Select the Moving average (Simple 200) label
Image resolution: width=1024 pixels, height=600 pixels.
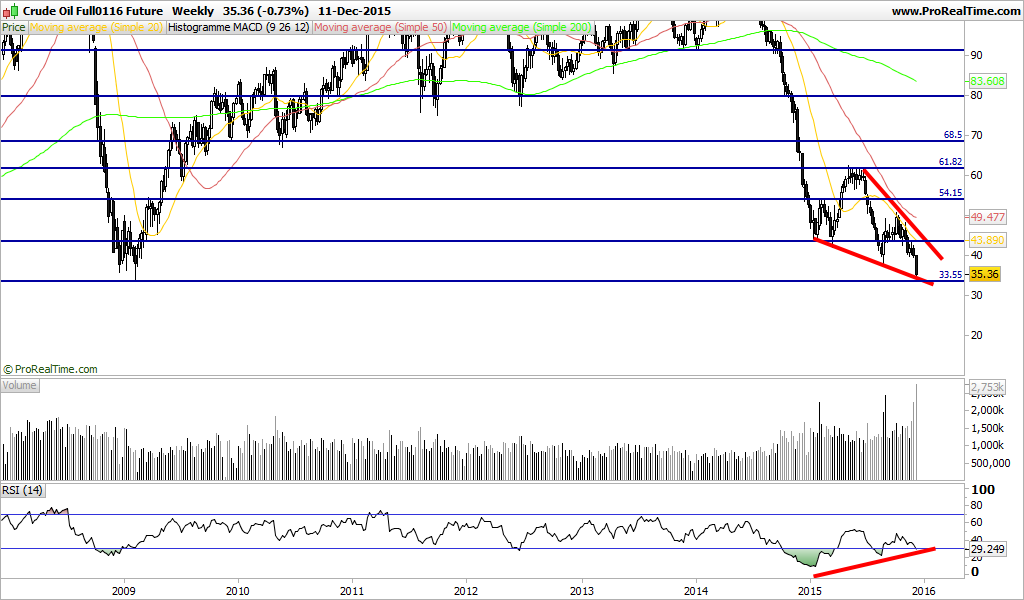click(521, 27)
